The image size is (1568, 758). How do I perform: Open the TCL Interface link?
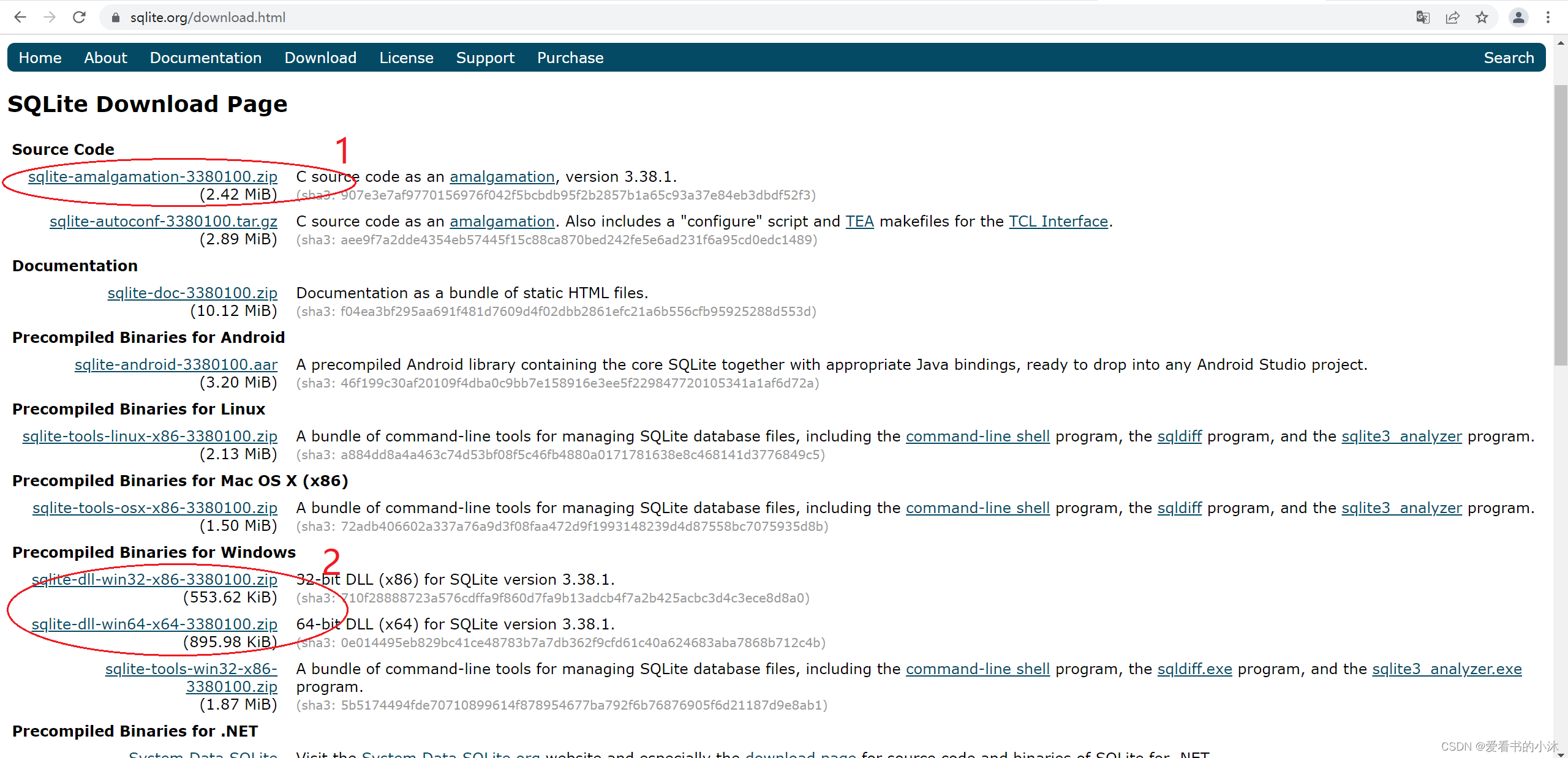1058,221
